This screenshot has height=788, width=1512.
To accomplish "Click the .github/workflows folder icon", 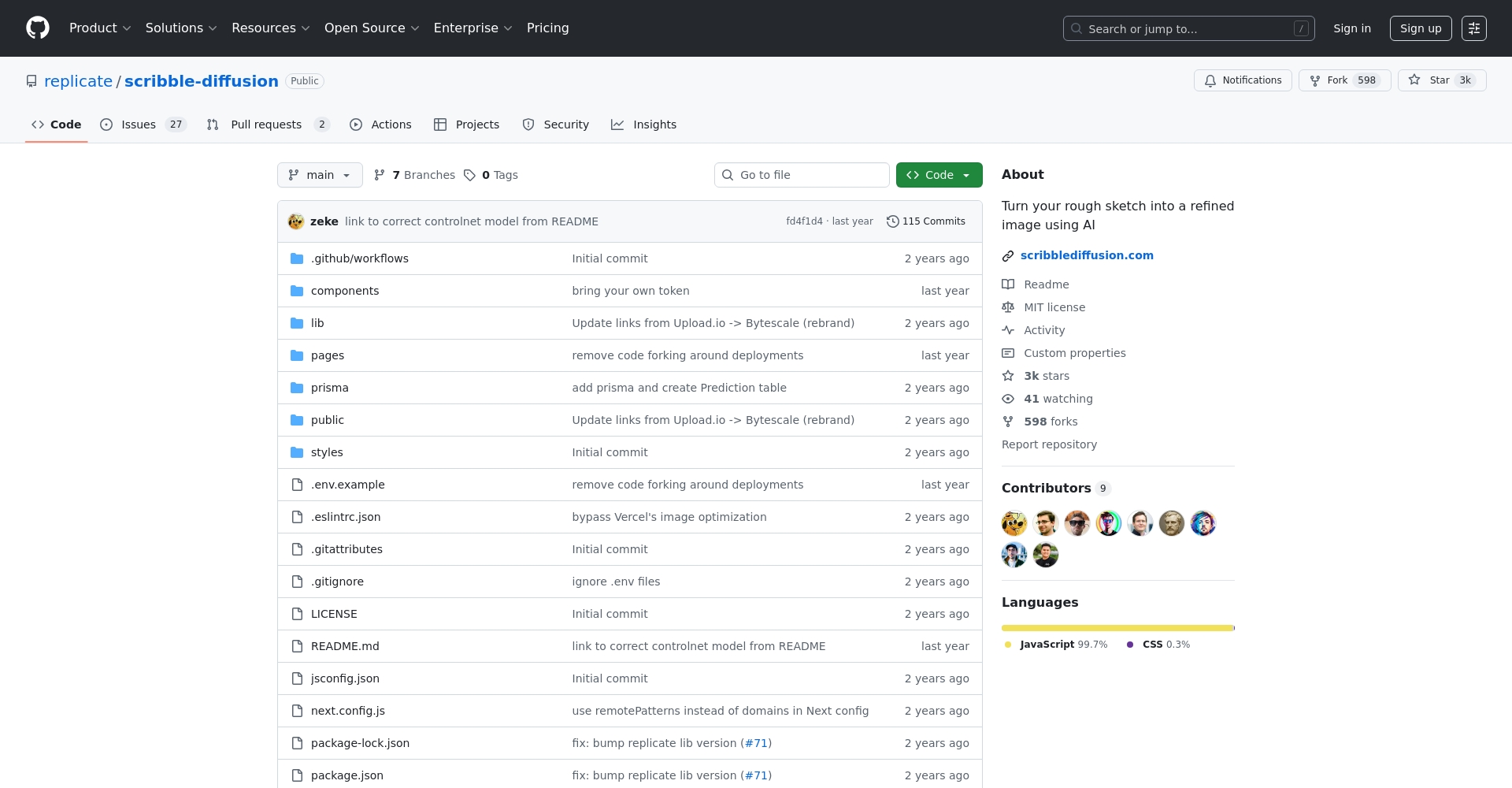I will pos(297,258).
